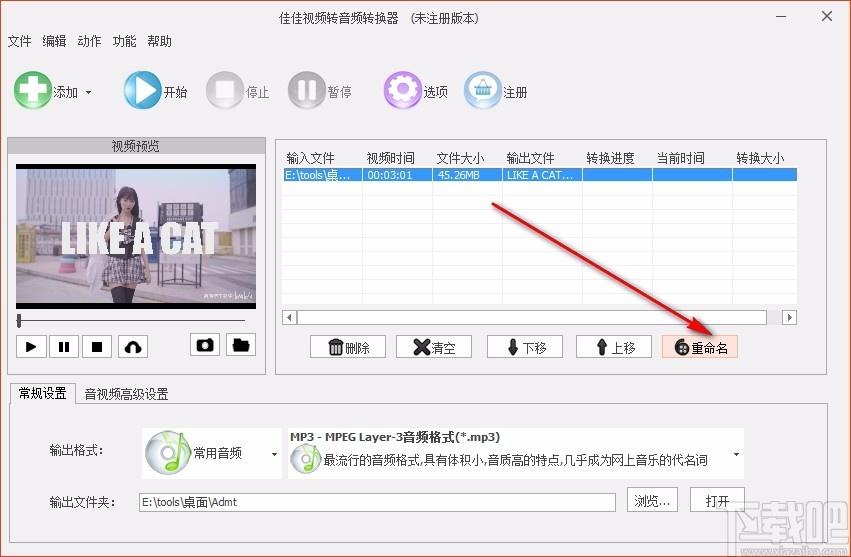Click the LIKE A CAT… output file cell
The image size is (851, 557).
[542, 175]
